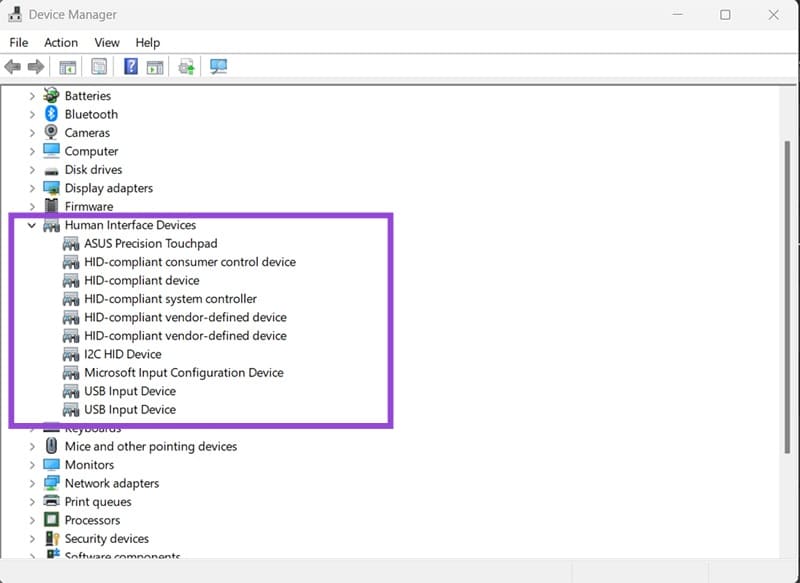
Task: Click the Print queues printer icon
Action: point(51,501)
